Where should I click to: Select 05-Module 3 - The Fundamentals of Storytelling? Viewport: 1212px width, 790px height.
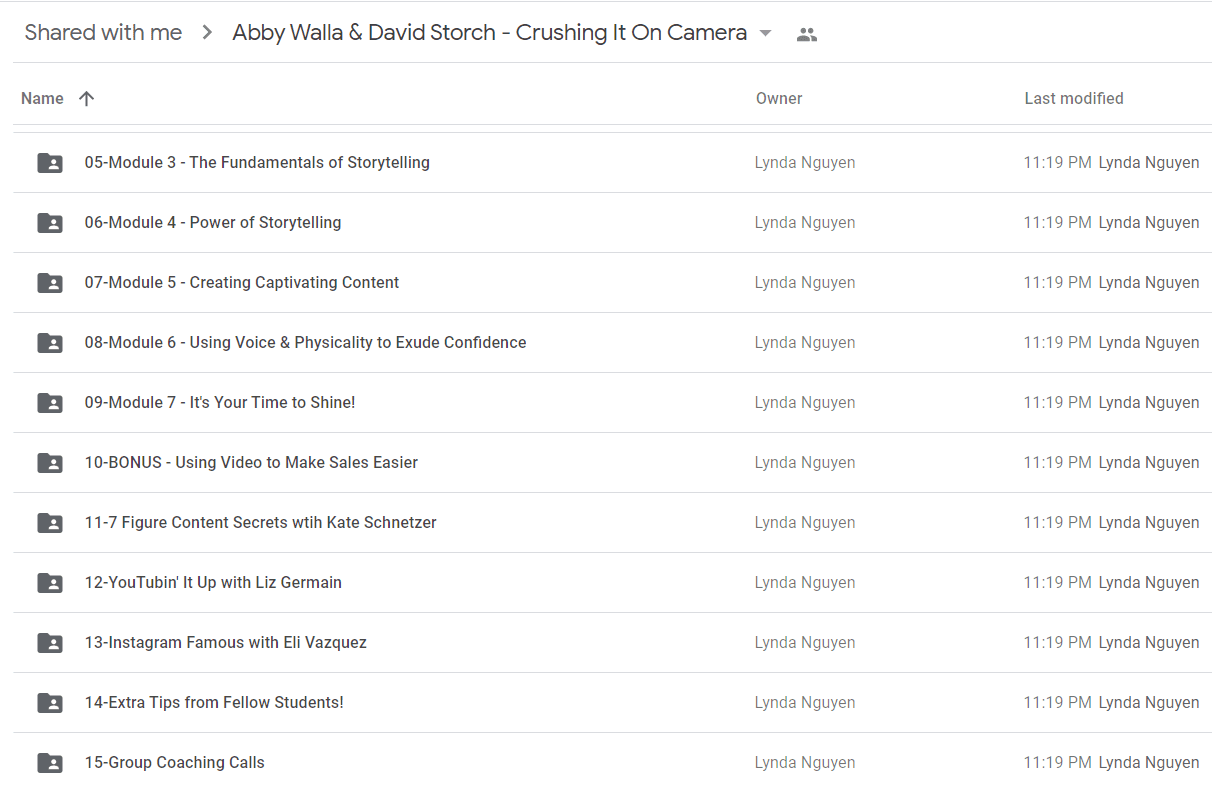click(x=257, y=162)
